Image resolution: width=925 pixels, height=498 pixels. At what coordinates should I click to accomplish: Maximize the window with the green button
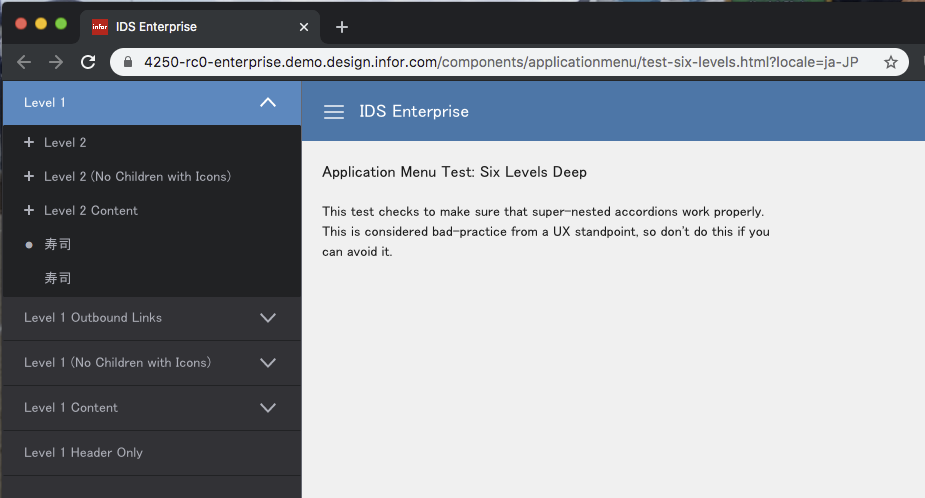click(61, 24)
